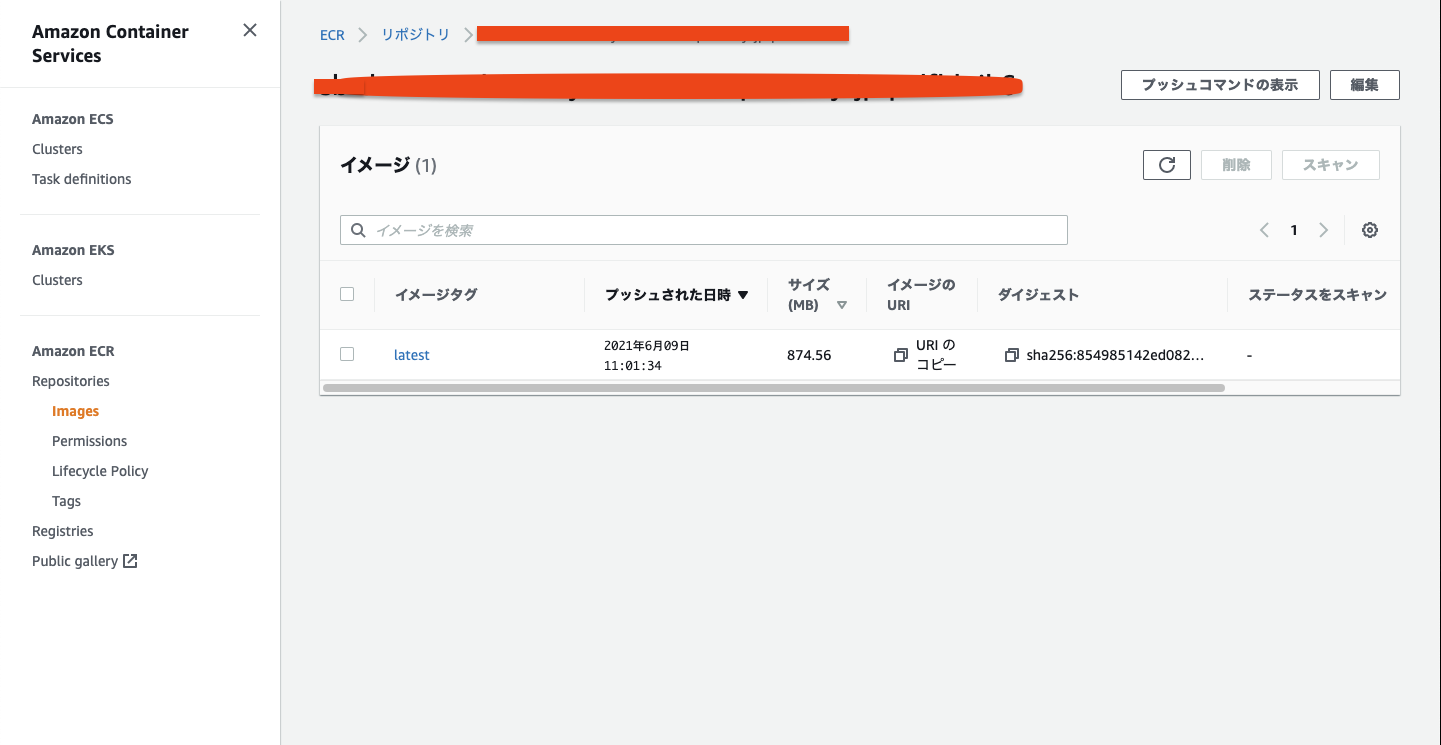Click the スキャン button

pyautogui.click(x=1331, y=165)
